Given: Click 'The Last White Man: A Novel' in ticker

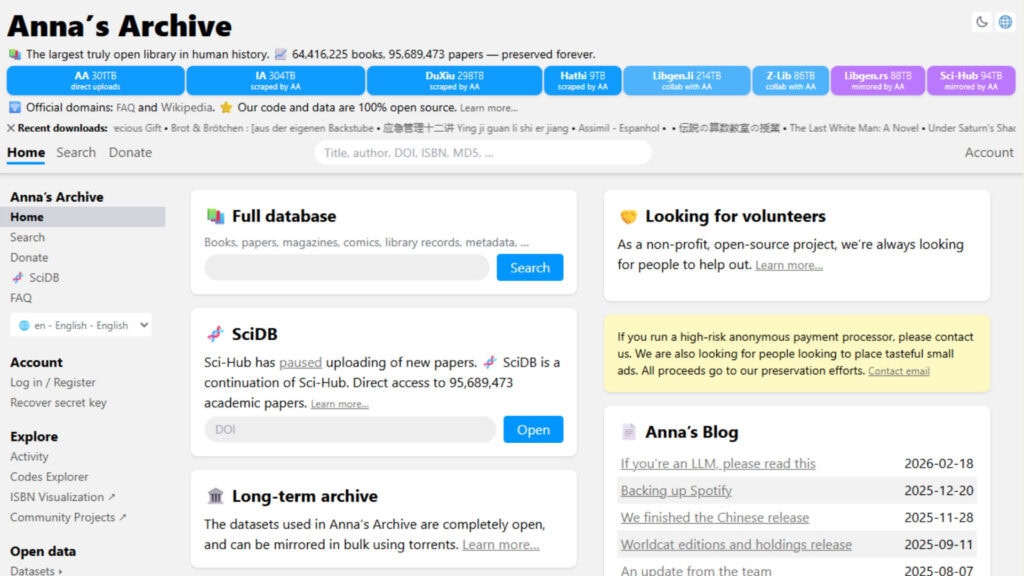Looking at the screenshot, I should point(854,128).
